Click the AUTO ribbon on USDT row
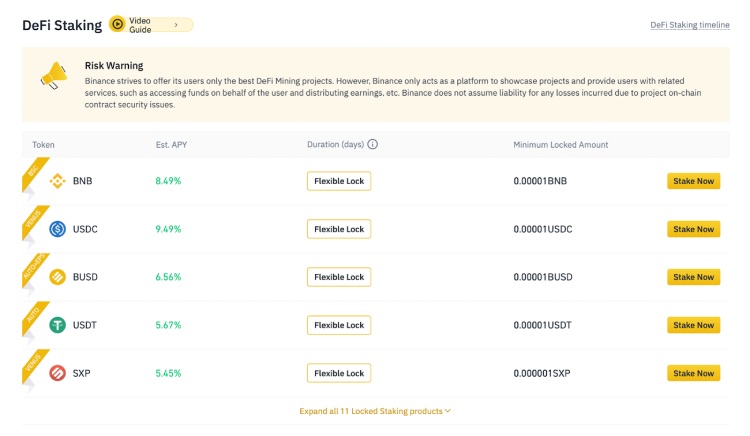The image size is (750, 436). pos(33,317)
